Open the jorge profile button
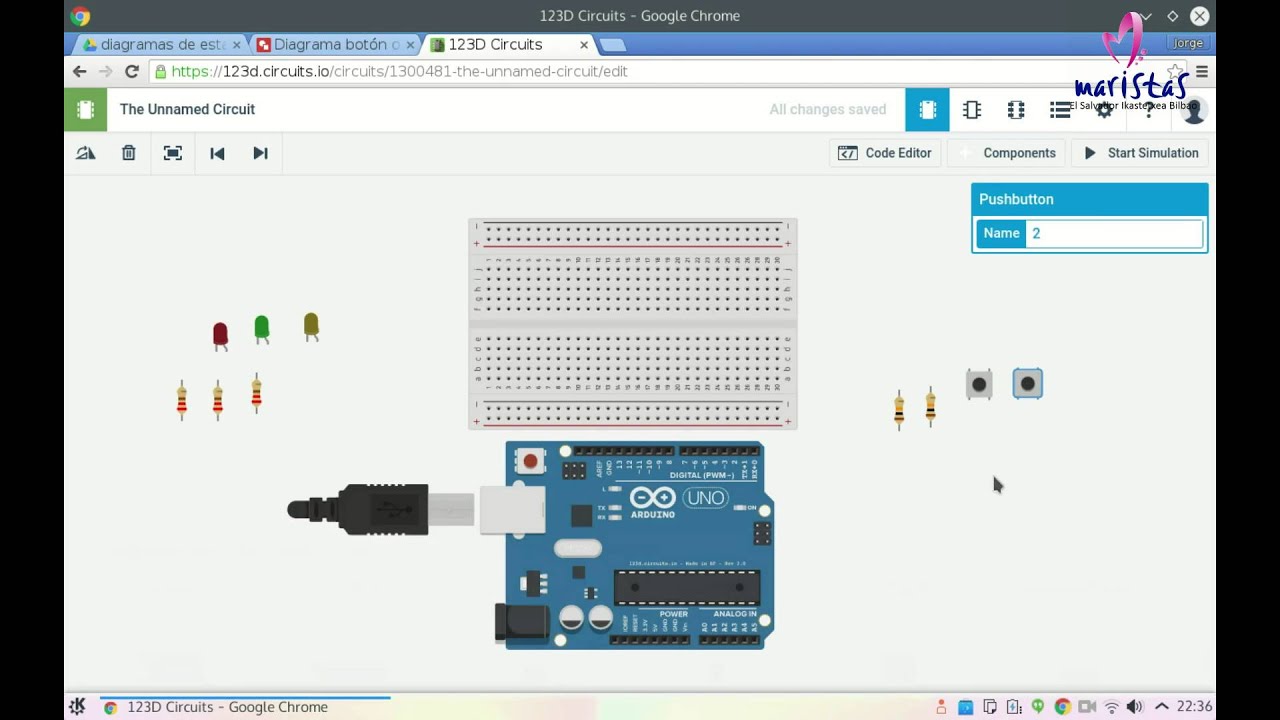 [x=1188, y=43]
